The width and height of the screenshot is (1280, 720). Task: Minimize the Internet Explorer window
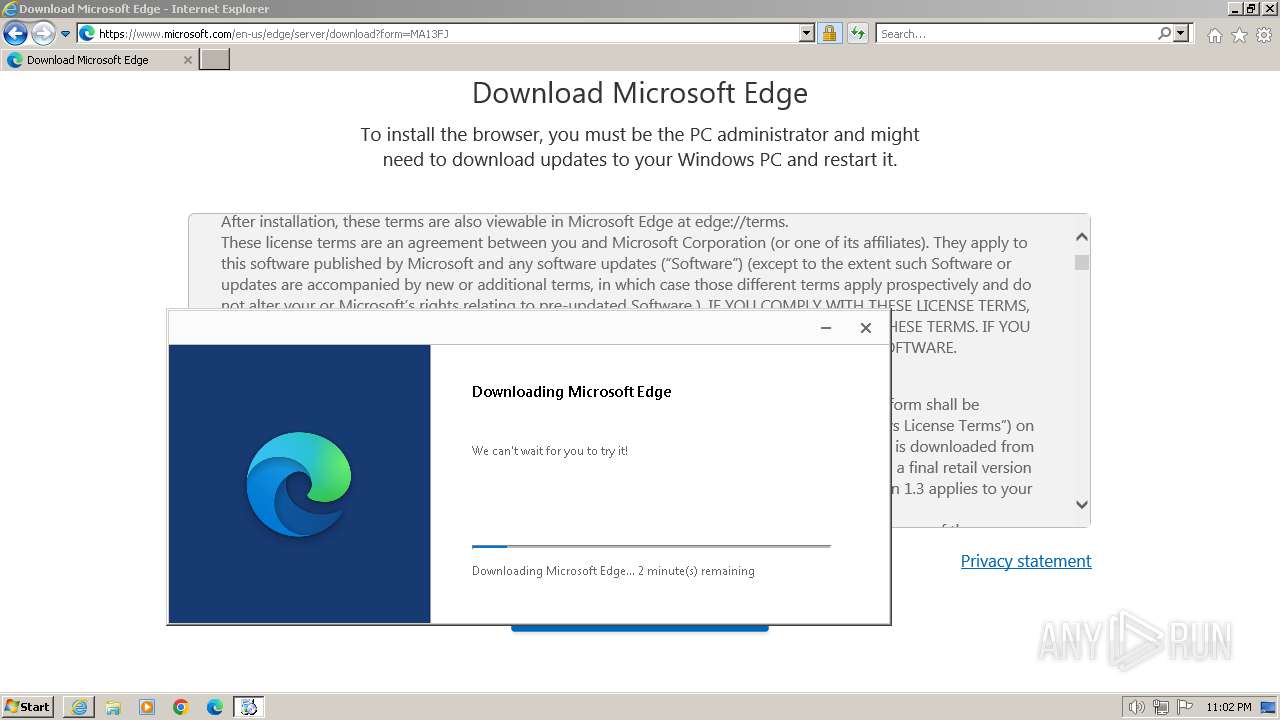[1236, 9]
